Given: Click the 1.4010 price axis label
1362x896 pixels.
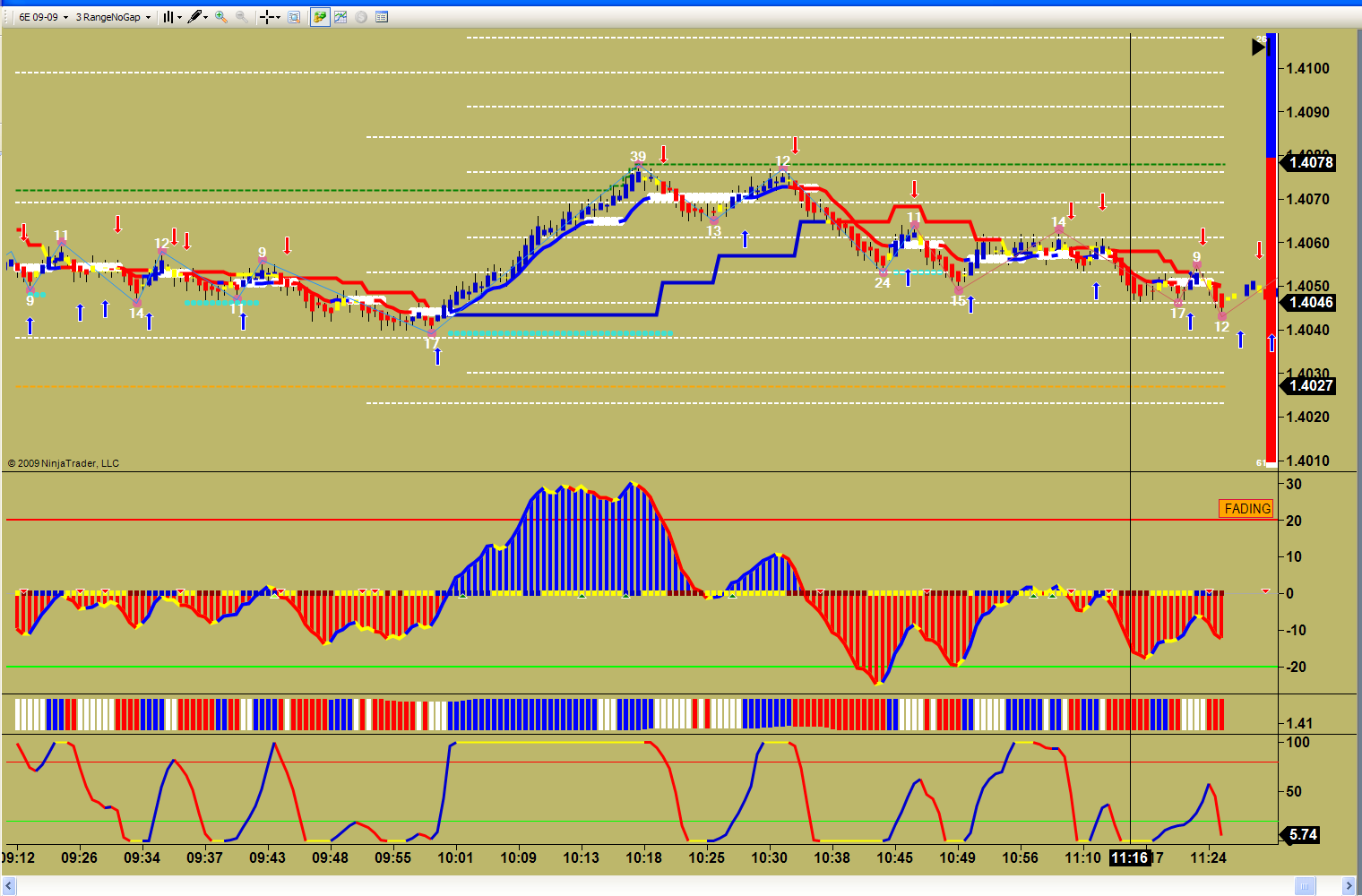Looking at the screenshot, I should pyautogui.click(x=1308, y=461).
